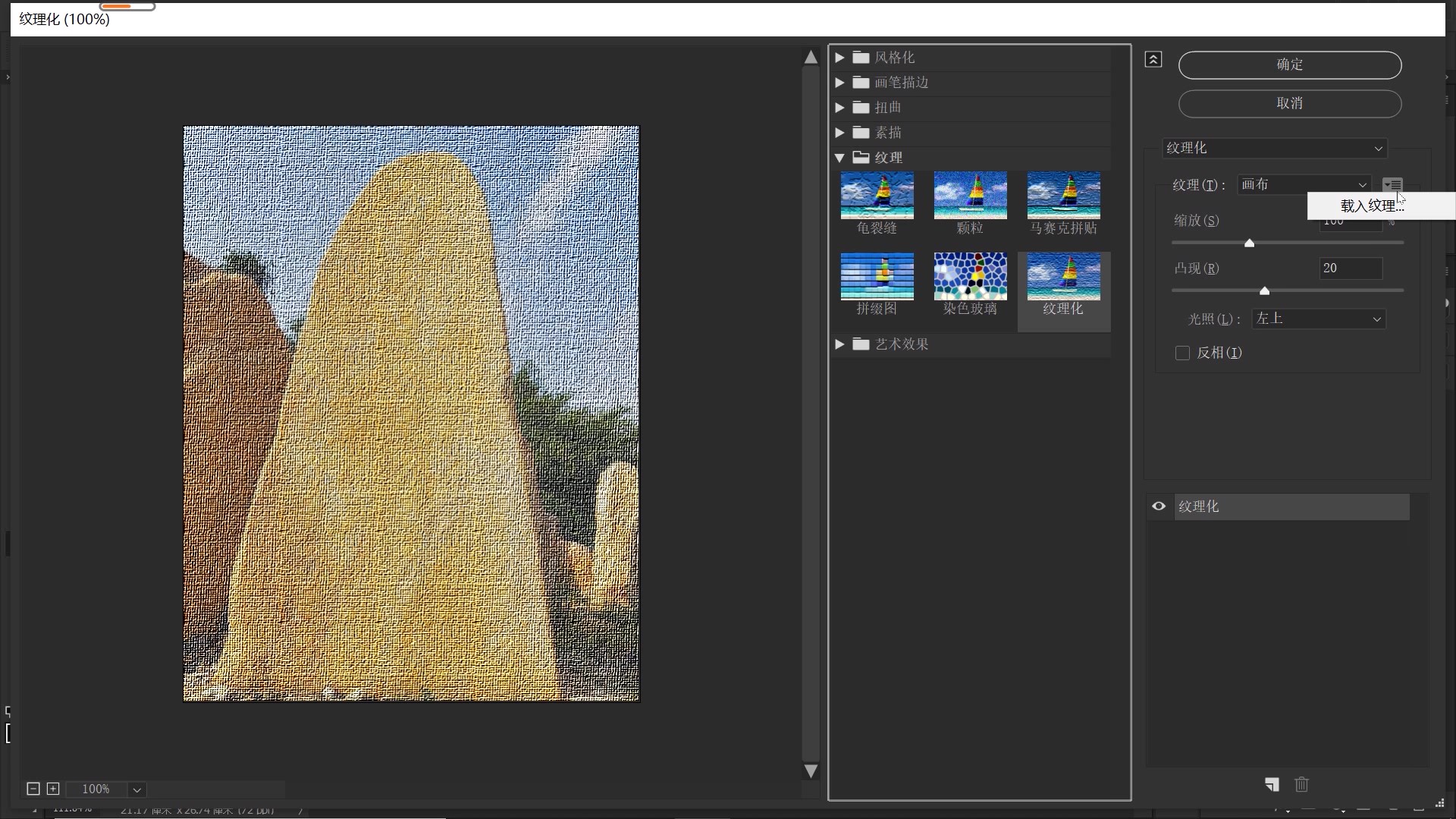The height and width of the screenshot is (819, 1456).
Task: Click the delete effect layer trash icon
Action: tap(1301, 785)
